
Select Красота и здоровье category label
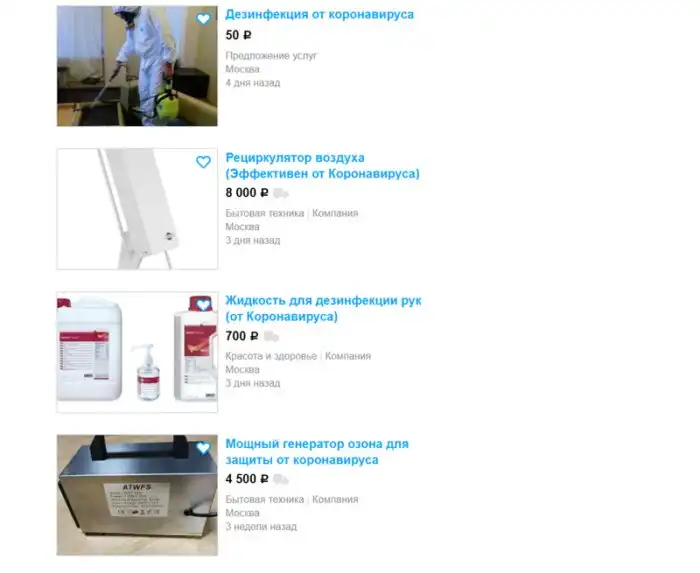click(x=271, y=356)
